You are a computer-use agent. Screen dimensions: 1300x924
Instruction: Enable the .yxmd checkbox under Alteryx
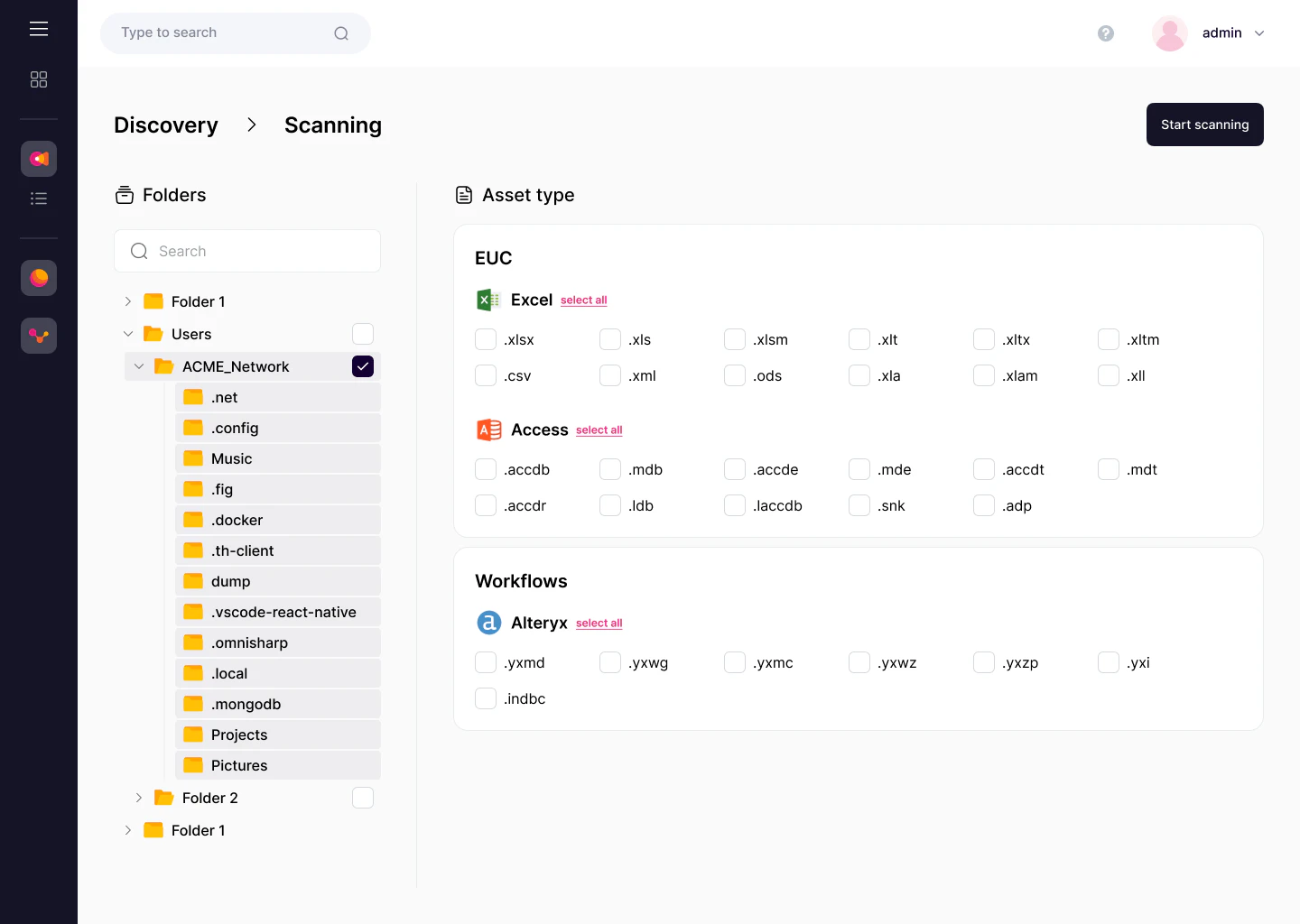[485, 662]
